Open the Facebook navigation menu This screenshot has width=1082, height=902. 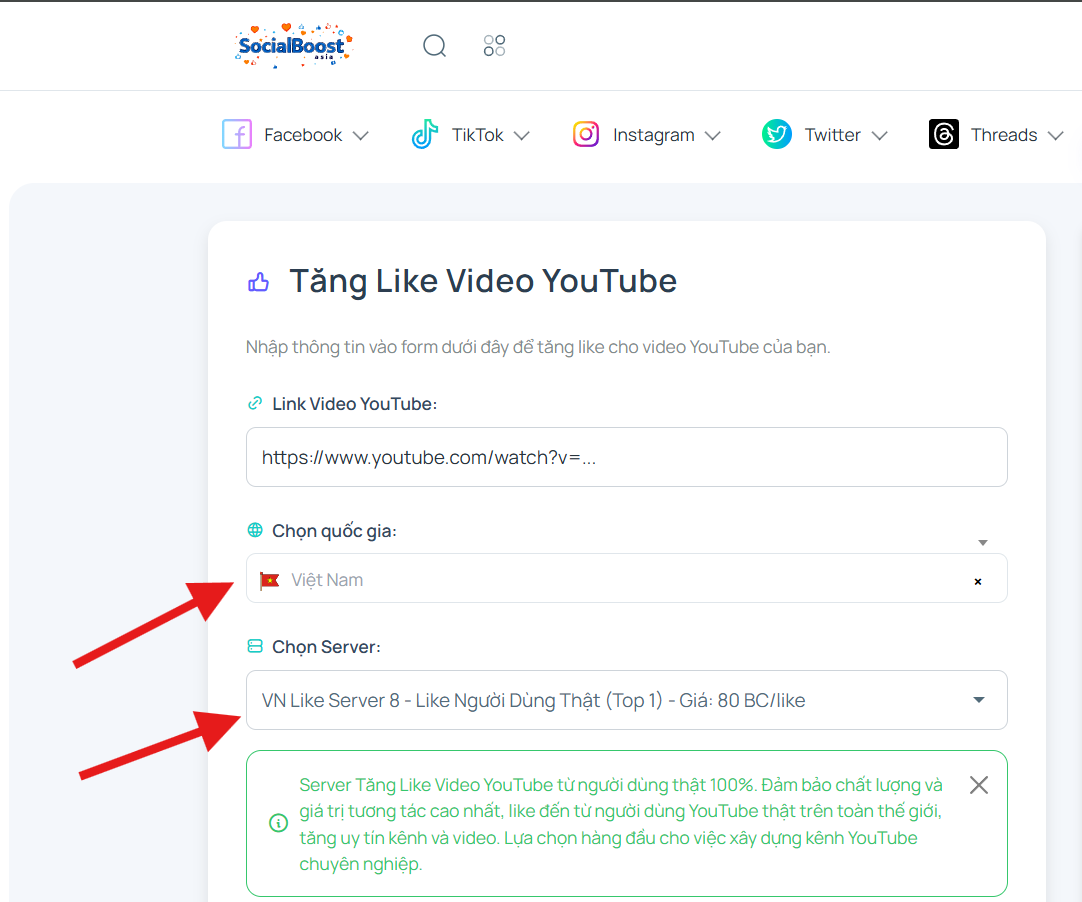coord(295,135)
